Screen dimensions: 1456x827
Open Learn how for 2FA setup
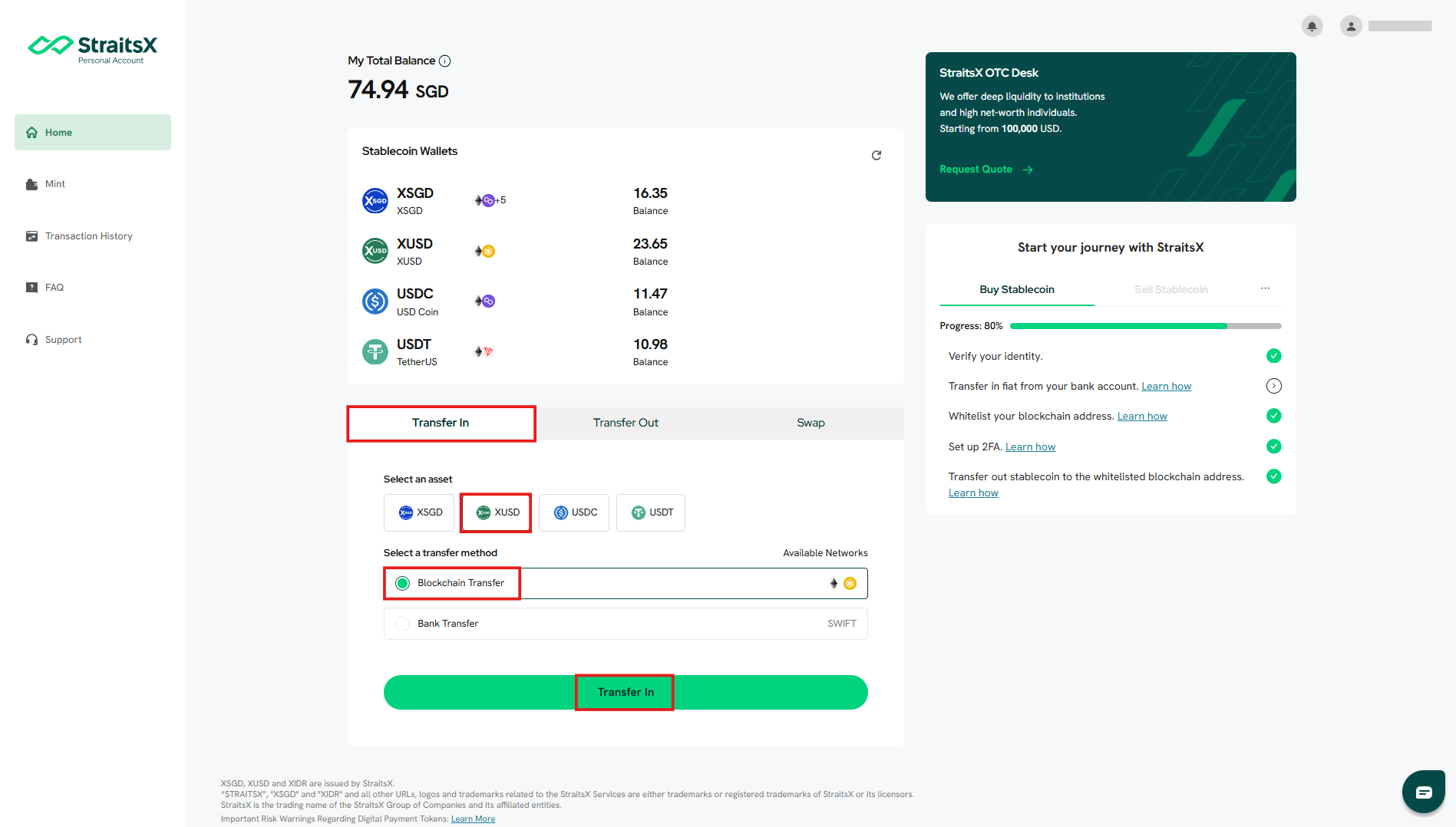(1031, 447)
